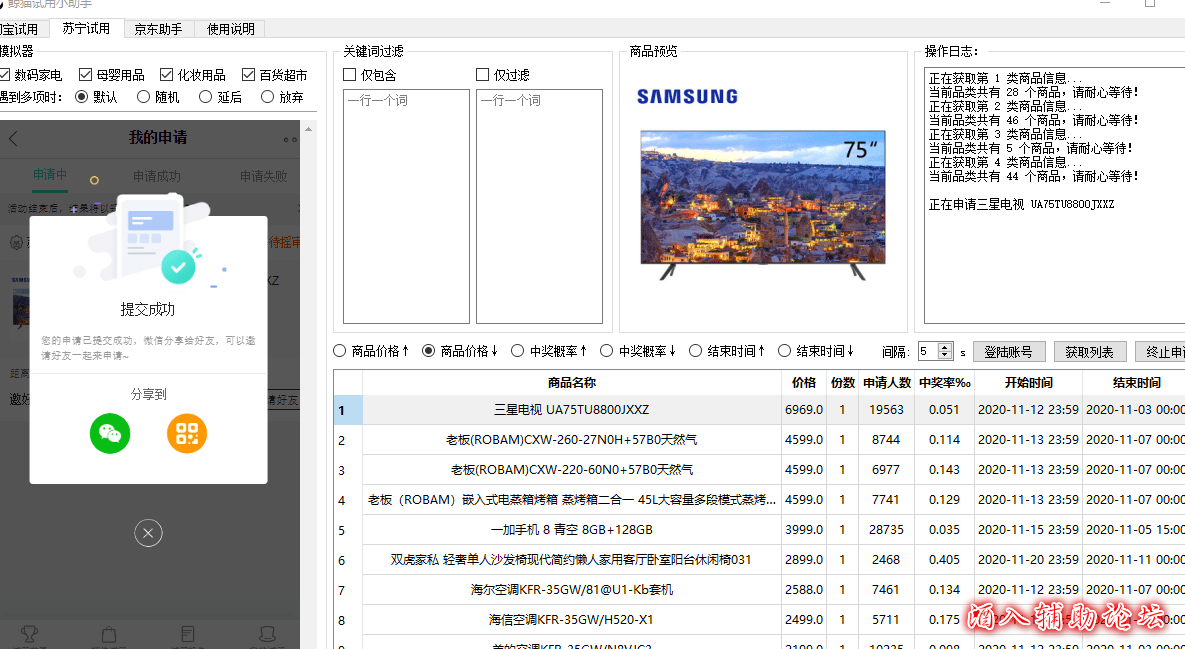The image size is (1185, 649).
Task: Select the 放弃 radio option
Action: click(x=267, y=97)
